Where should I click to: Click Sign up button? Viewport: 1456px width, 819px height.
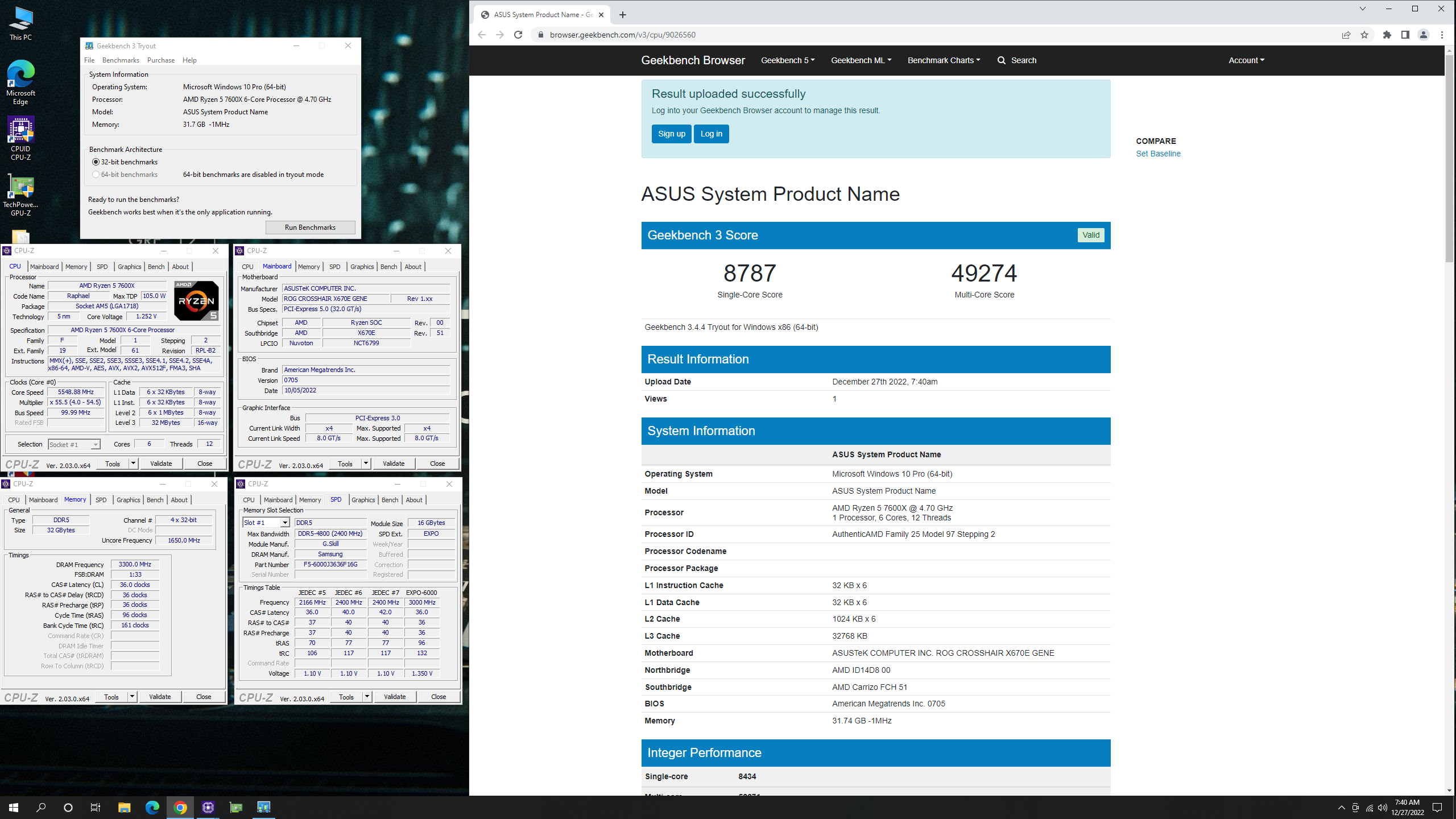[672, 134]
